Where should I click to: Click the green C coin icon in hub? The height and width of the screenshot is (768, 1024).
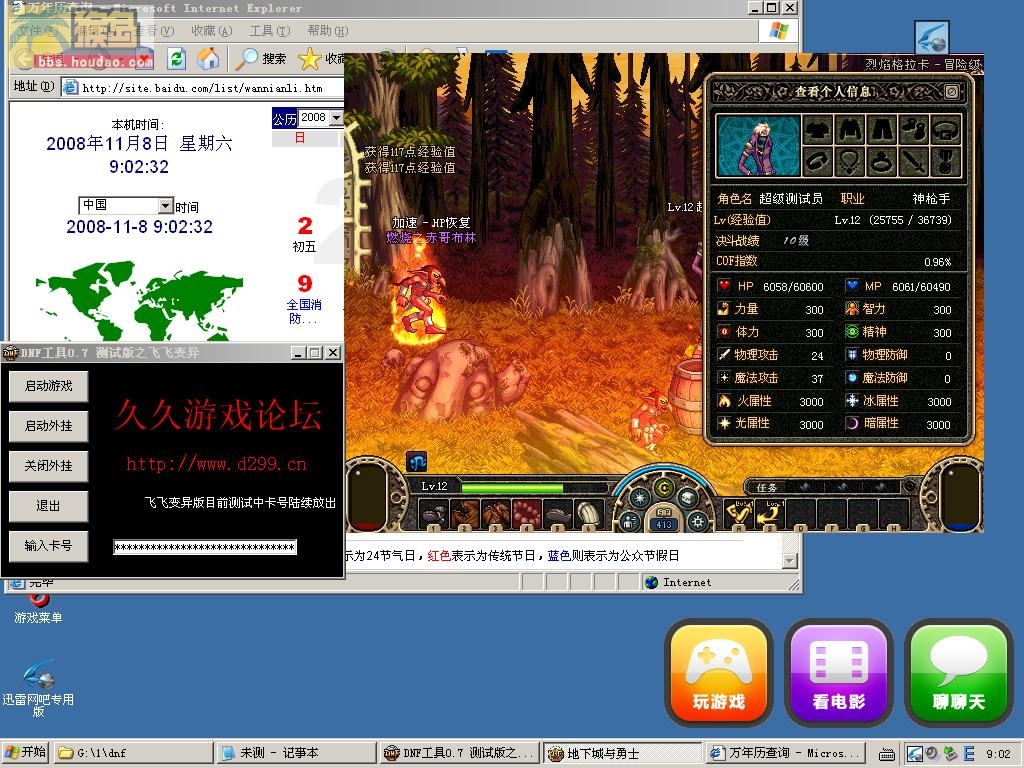(x=664, y=487)
